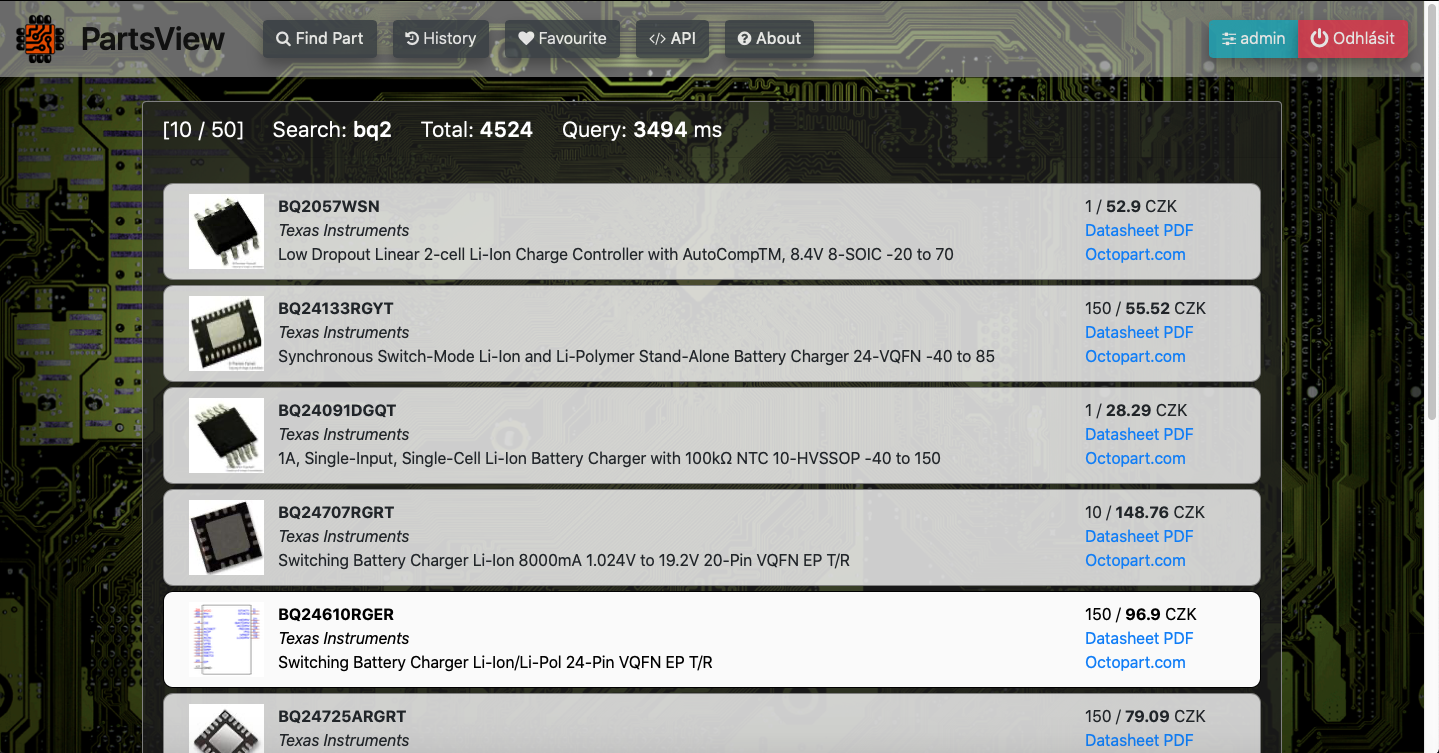This screenshot has height=753, width=1439.
Task: Click the 1A Single-Input Single-Cell description
Action: point(609,458)
